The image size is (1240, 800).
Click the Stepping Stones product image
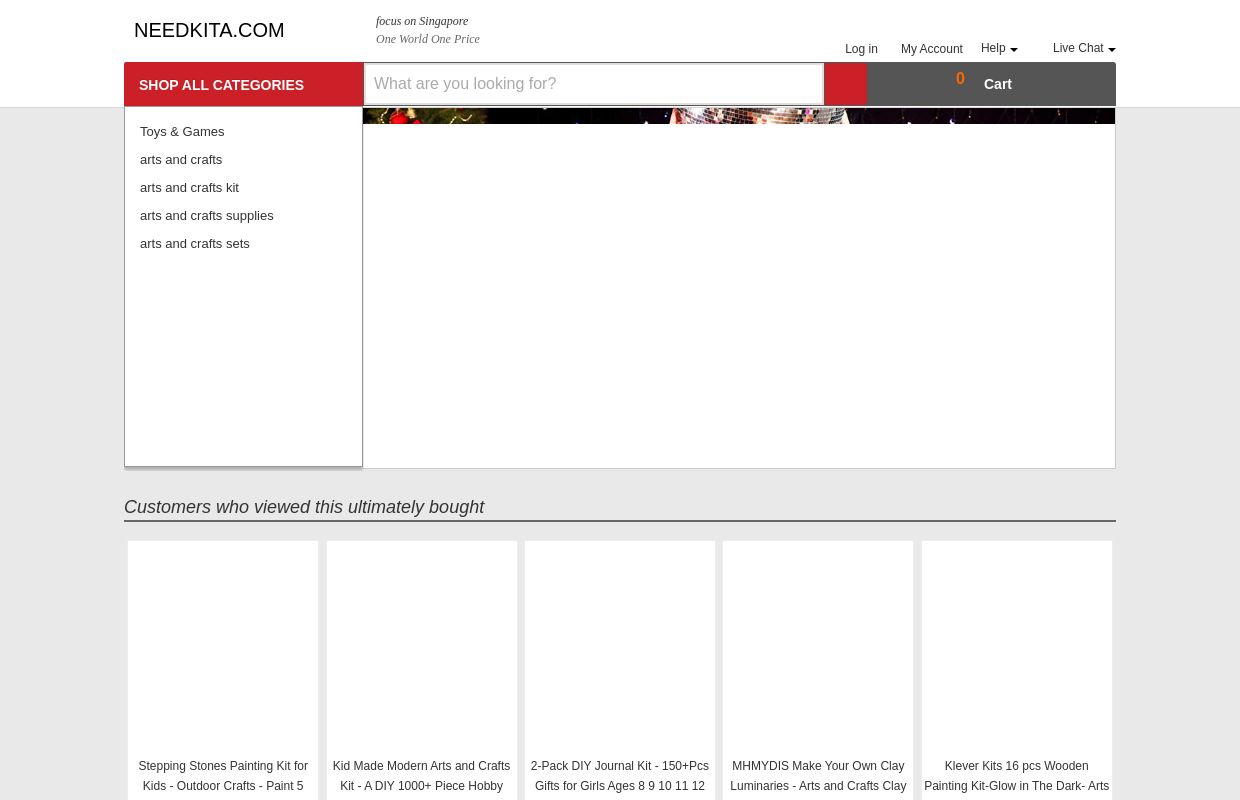pos(223,648)
